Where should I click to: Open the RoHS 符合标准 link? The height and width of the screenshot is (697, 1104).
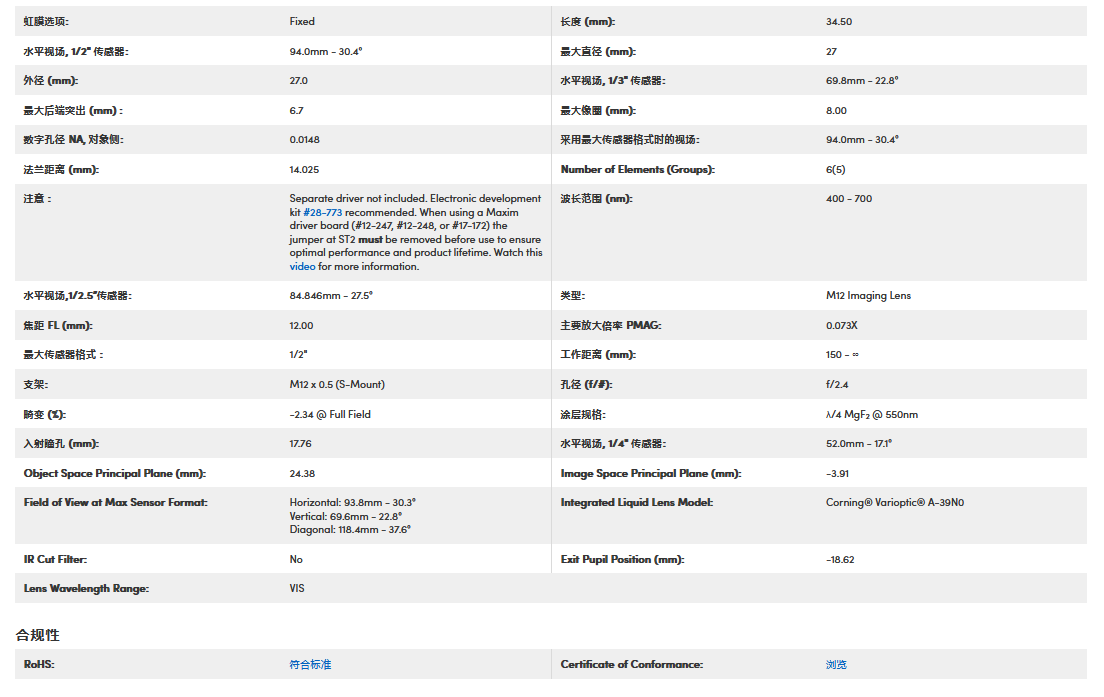[310, 664]
